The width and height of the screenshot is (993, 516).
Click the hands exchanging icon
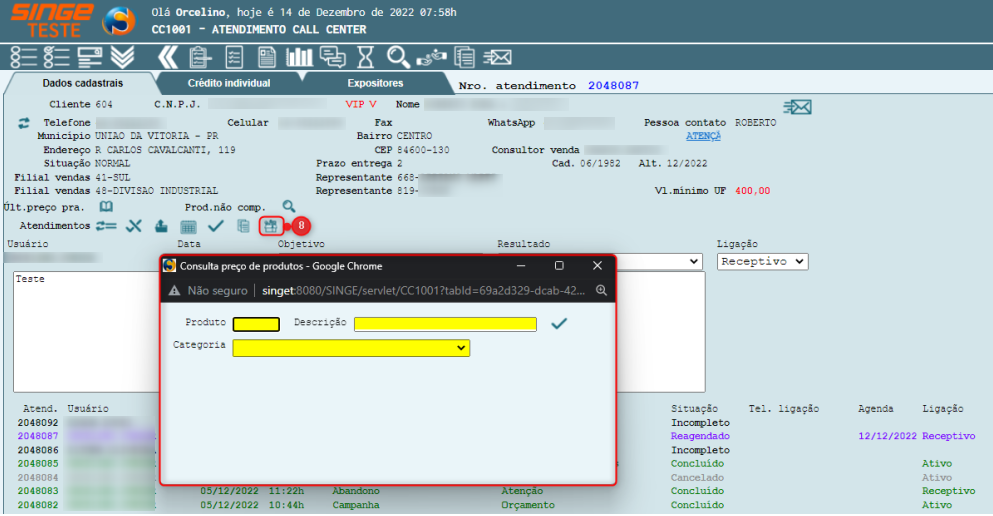(x=431, y=58)
